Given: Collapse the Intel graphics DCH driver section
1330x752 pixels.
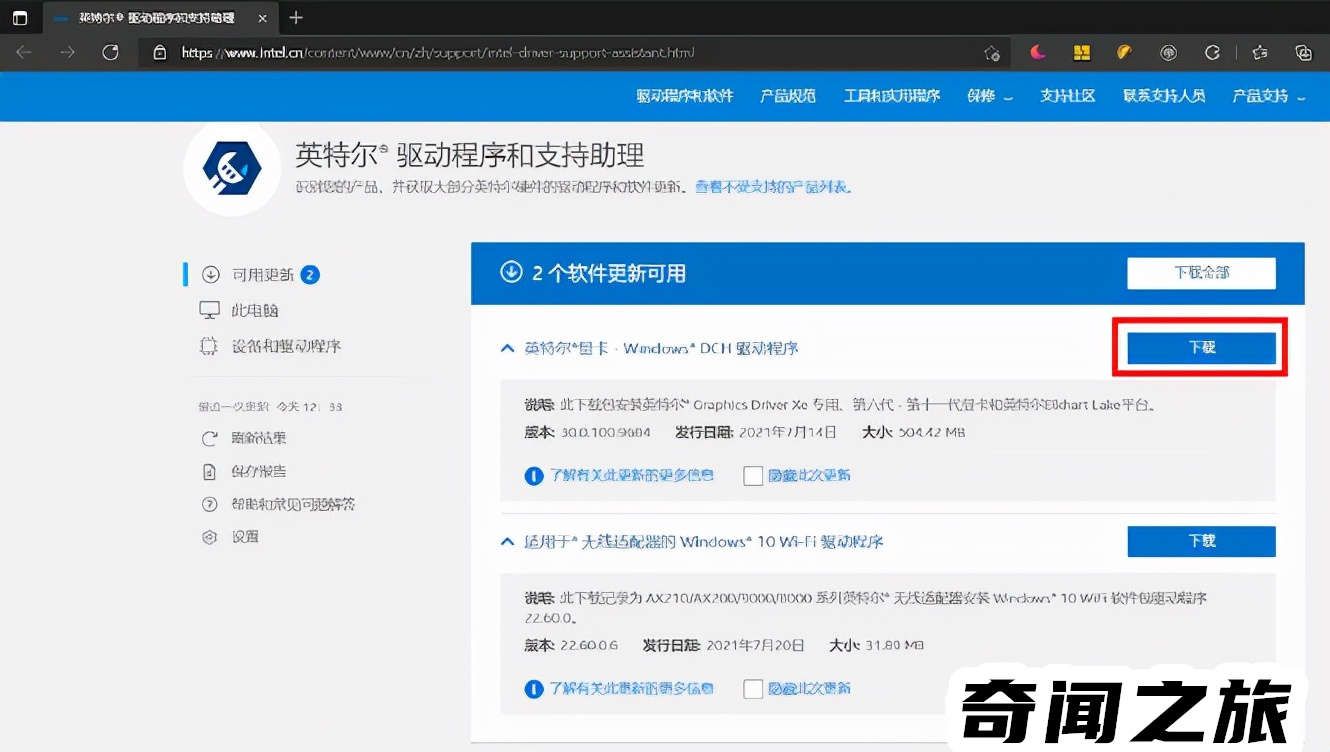Looking at the screenshot, I should point(507,348).
